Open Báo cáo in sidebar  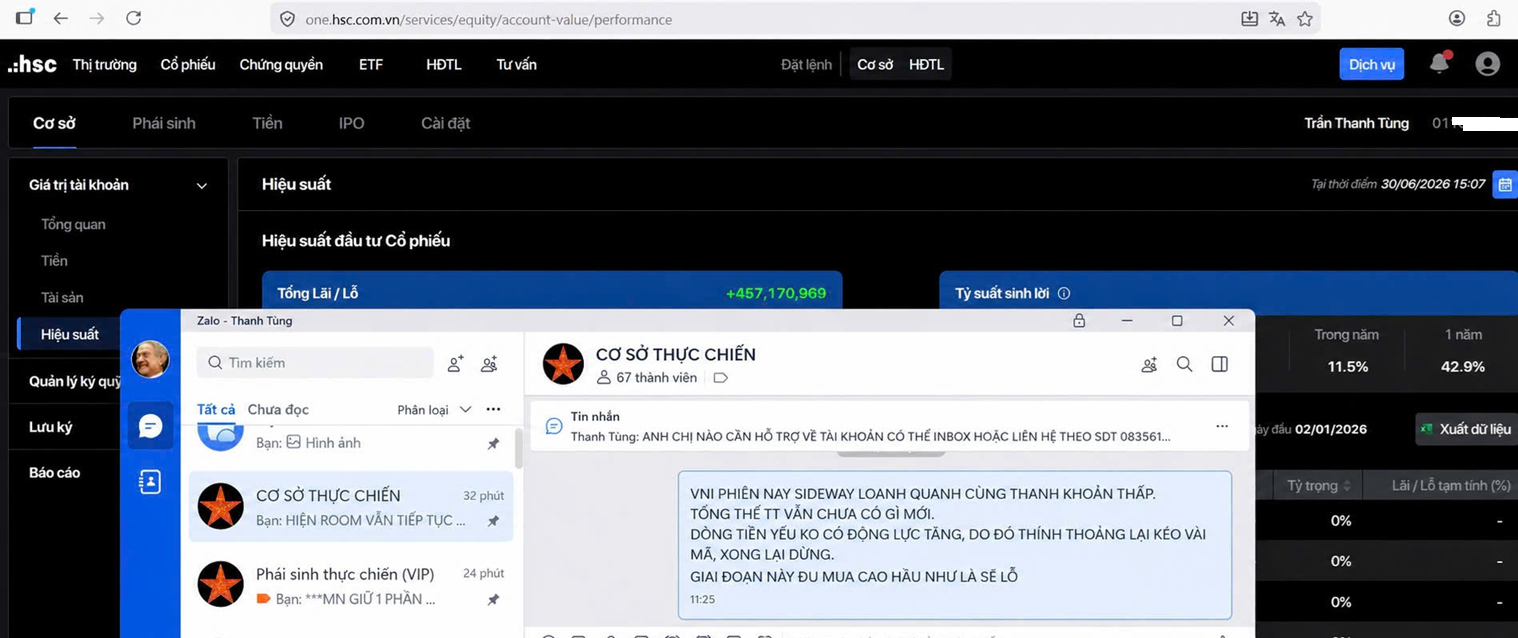(x=54, y=472)
